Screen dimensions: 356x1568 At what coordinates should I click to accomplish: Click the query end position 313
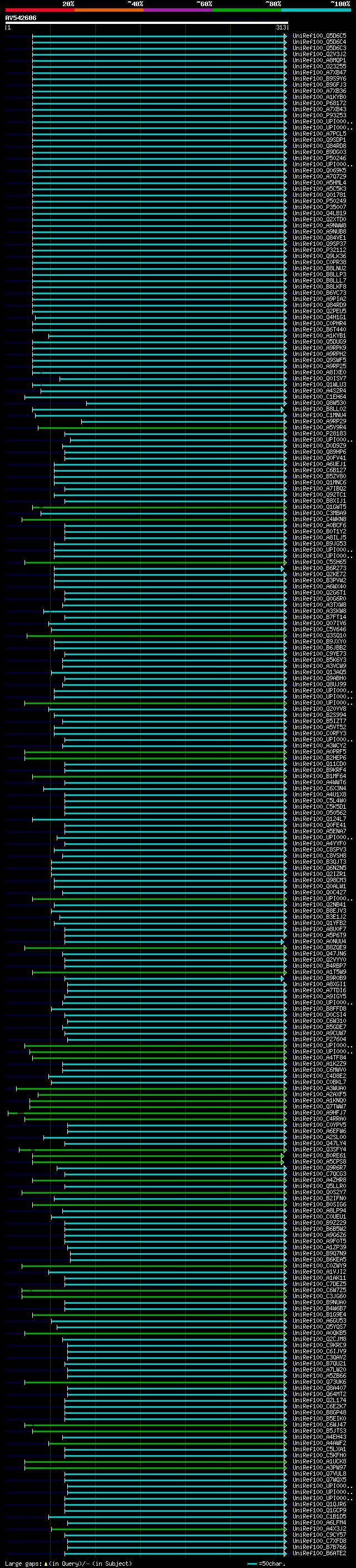pyautogui.click(x=281, y=27)
